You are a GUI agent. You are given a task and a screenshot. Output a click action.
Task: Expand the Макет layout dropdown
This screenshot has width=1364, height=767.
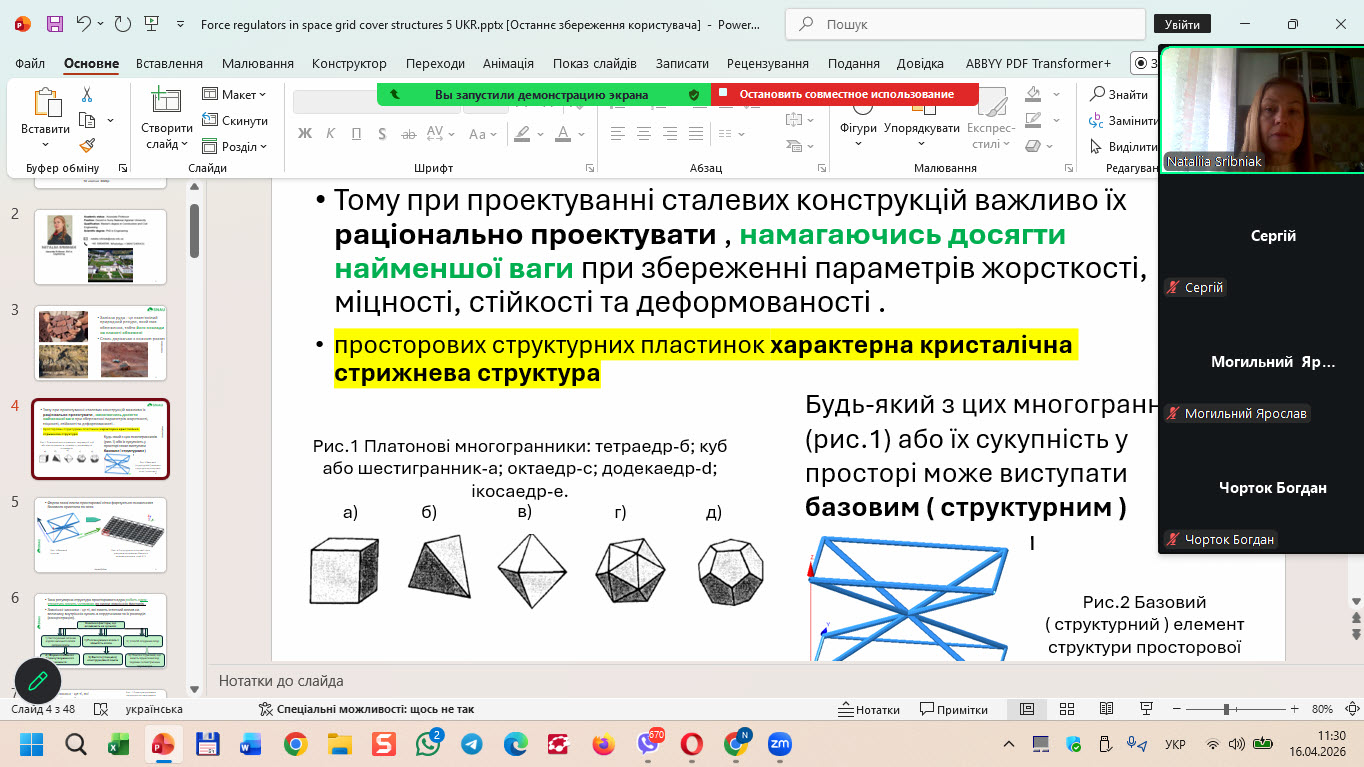tap(235, 94)
